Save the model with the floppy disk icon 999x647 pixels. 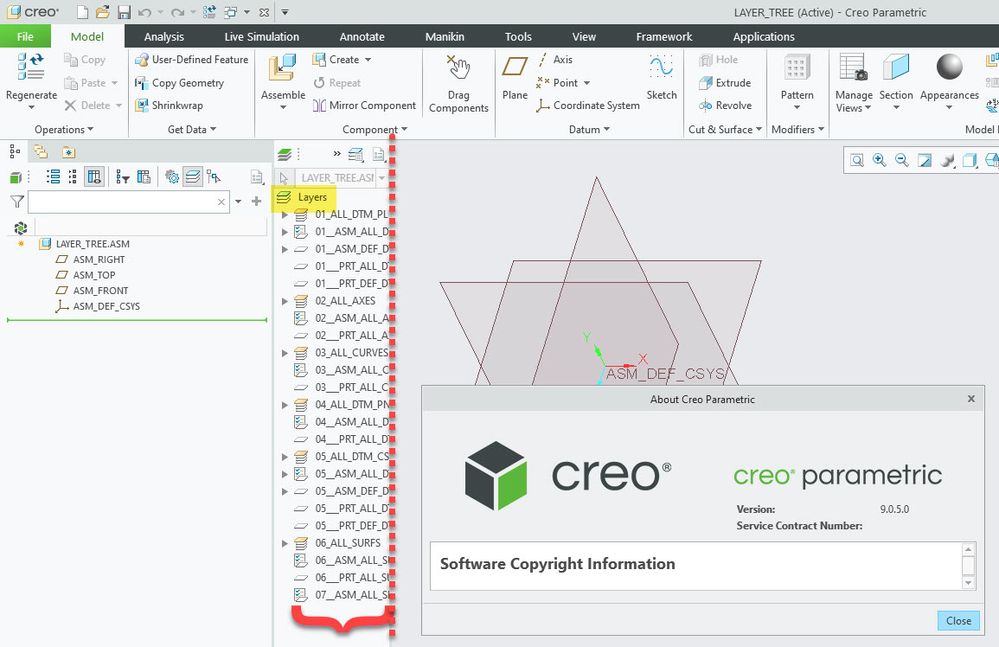pos(124,12)
